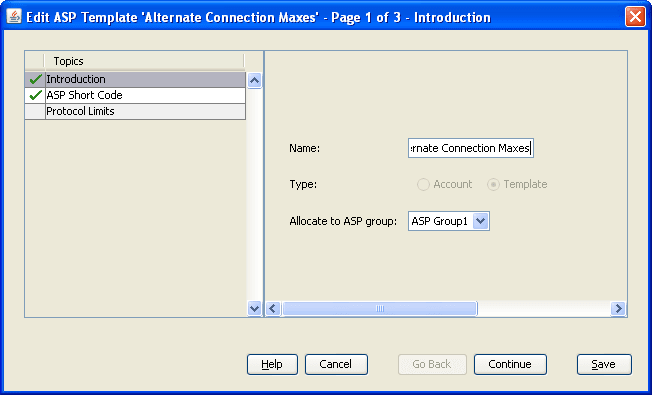Select the Introduction topic row
The image size is (652, 395).
[x=135, y=79]
